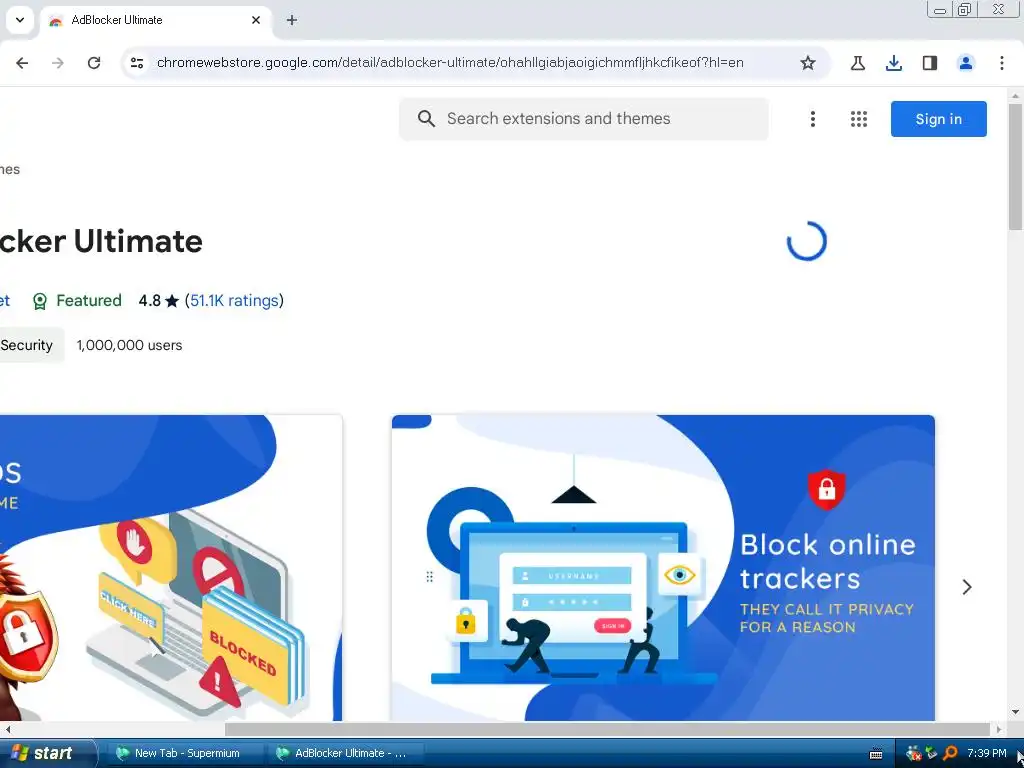Open the on-screen keyboard tray icon
1024x768 pixels.
tap(876, 754)
